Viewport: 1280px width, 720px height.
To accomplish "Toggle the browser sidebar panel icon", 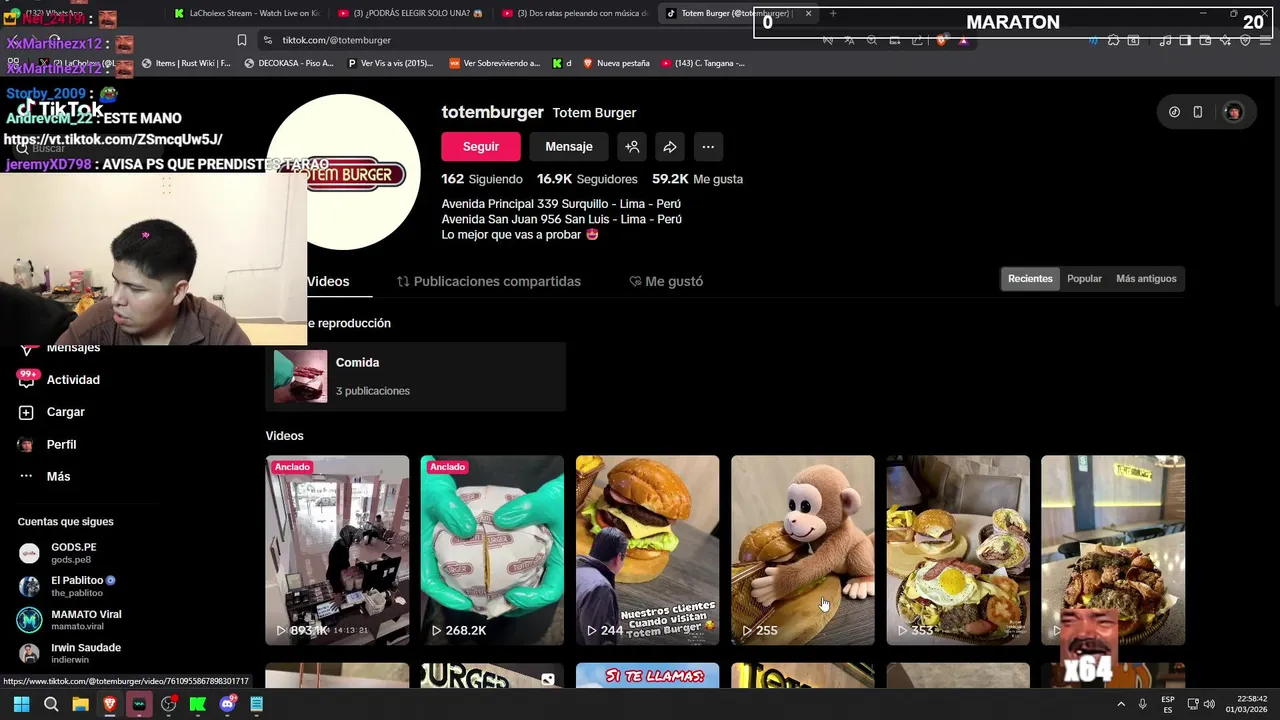I will [x=1185, y=40].
